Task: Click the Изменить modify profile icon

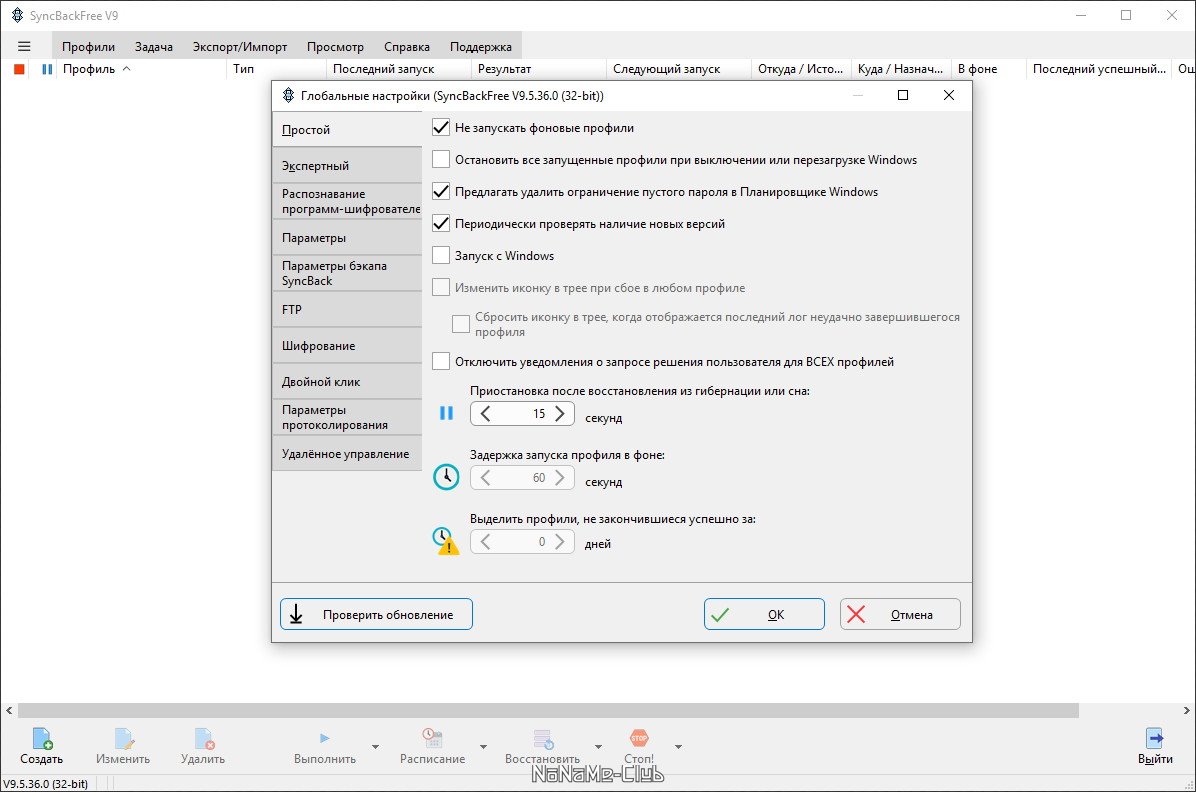Action: 124,739
